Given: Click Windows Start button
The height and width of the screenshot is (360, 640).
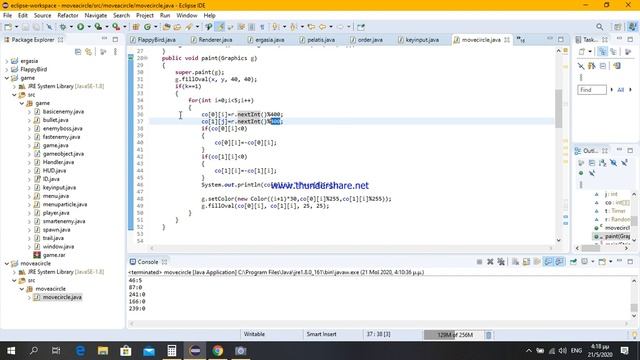Looking at the screenshot, I should coord(11,351).
